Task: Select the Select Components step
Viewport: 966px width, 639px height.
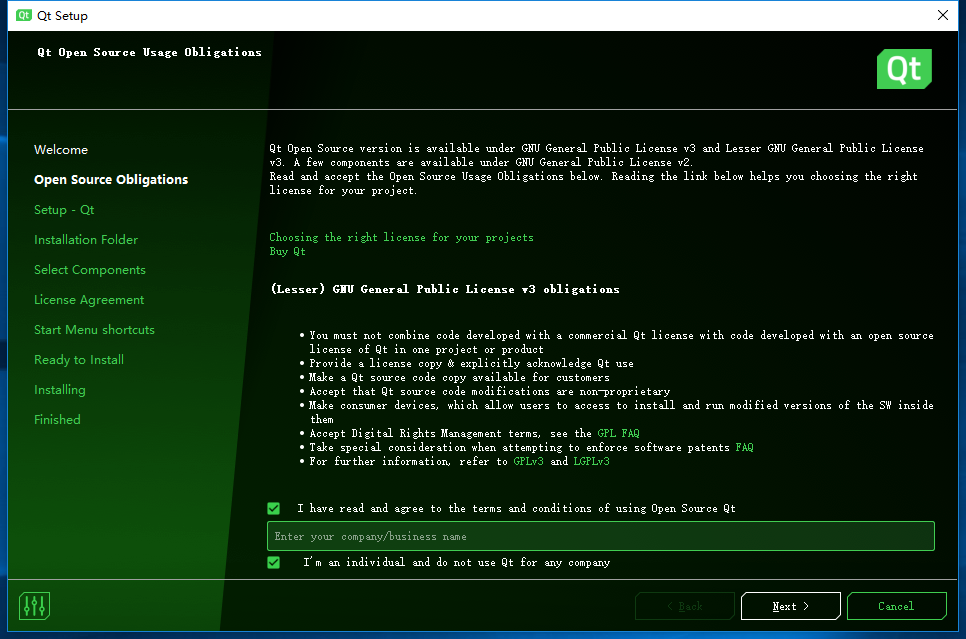Action: [x=89, y=270]
